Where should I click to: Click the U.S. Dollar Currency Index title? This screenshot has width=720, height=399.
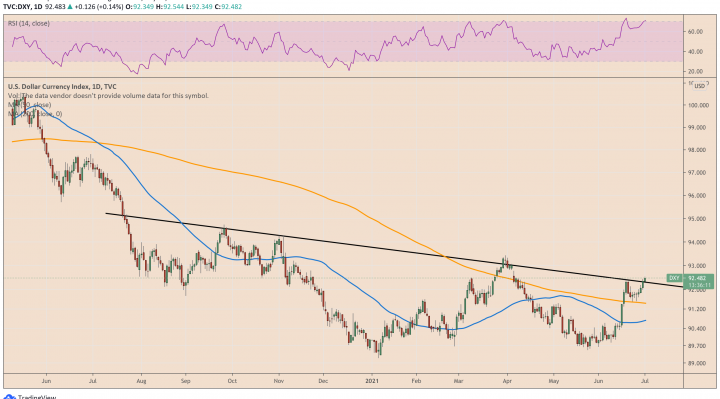click(x=62, y=86)
